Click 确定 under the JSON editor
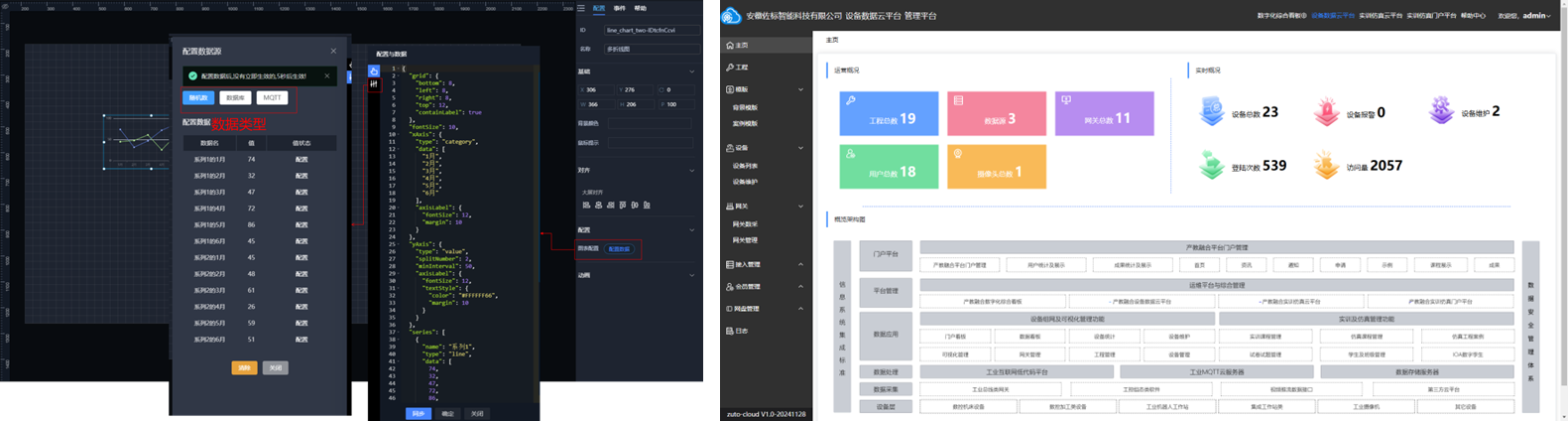 (448, 413)
